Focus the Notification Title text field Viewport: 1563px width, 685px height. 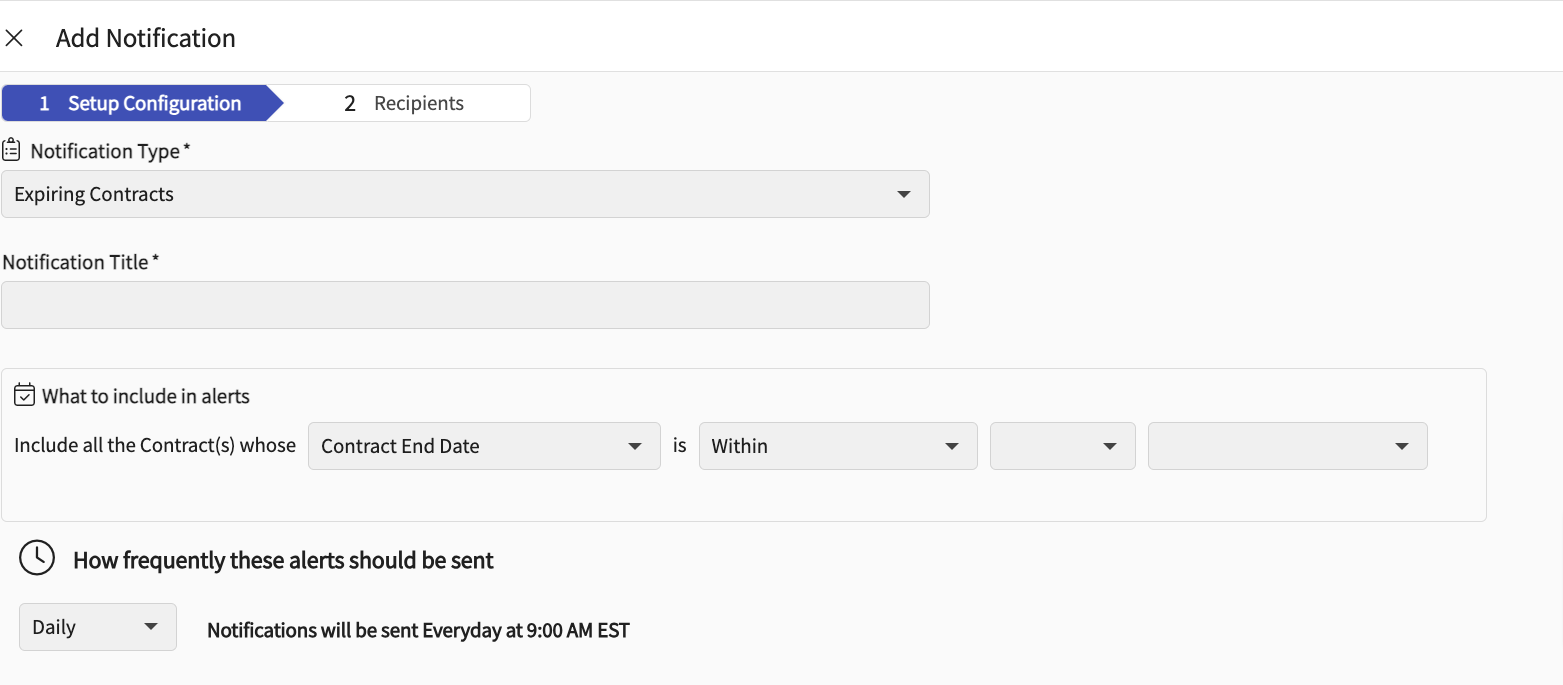pos(465,305)
